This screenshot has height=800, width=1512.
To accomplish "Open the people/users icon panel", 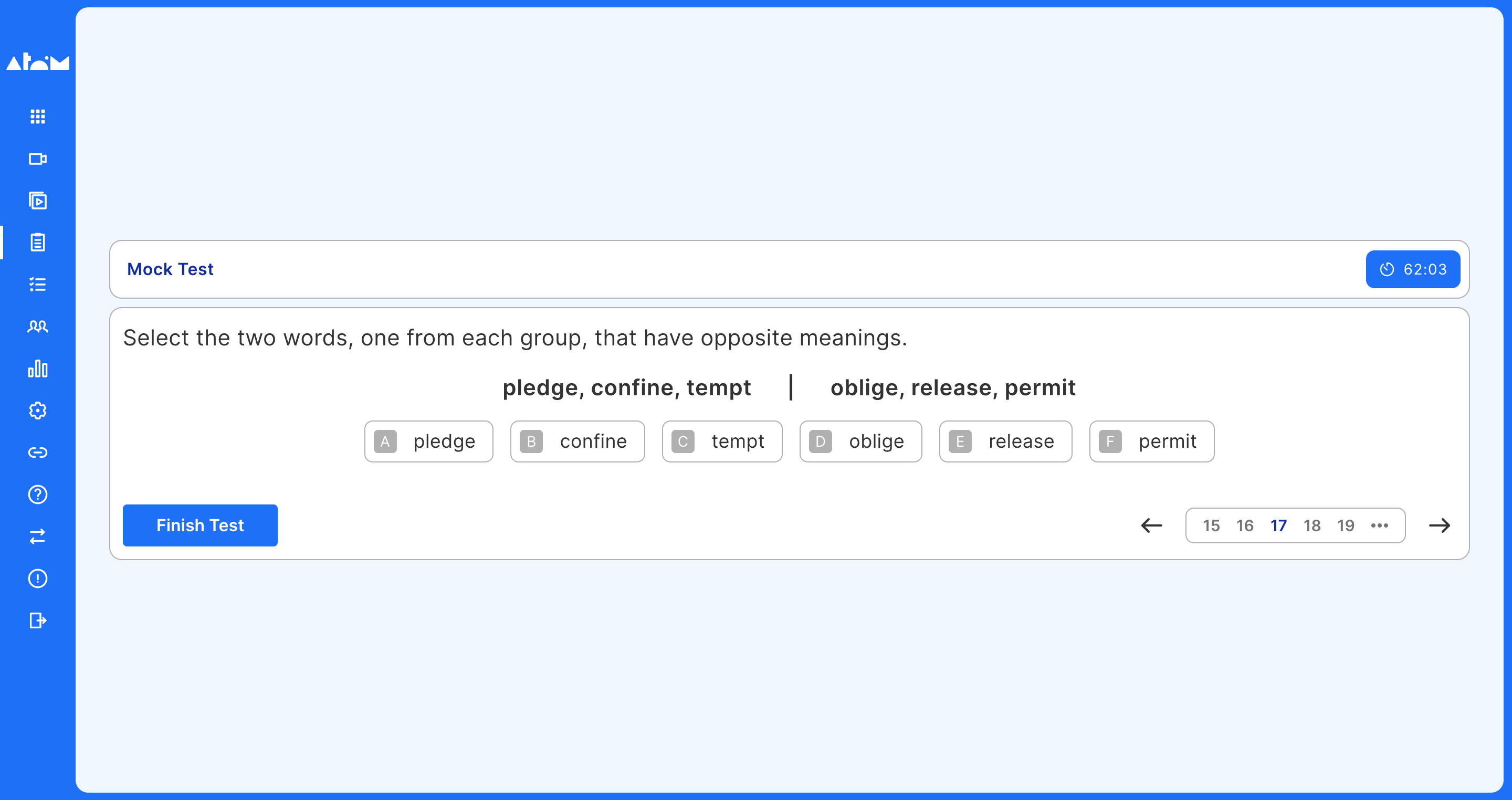I will pyautogui.click(x=37, y=326).
